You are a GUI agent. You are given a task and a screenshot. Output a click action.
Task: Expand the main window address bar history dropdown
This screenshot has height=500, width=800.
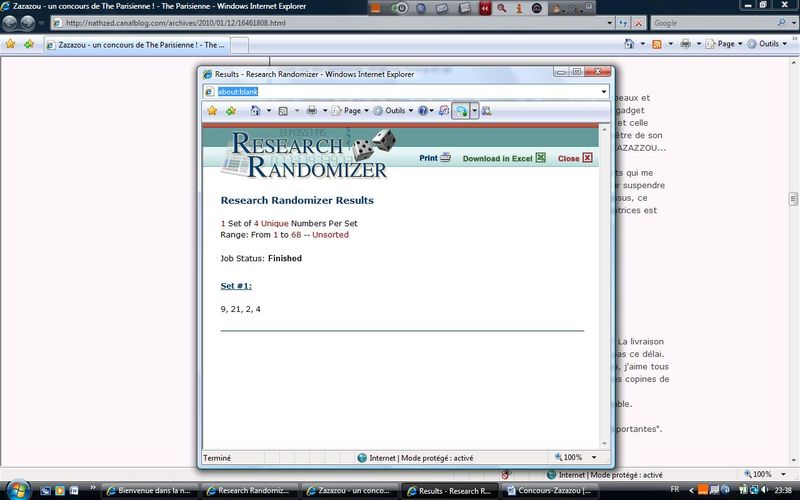(x=609, y=23)
